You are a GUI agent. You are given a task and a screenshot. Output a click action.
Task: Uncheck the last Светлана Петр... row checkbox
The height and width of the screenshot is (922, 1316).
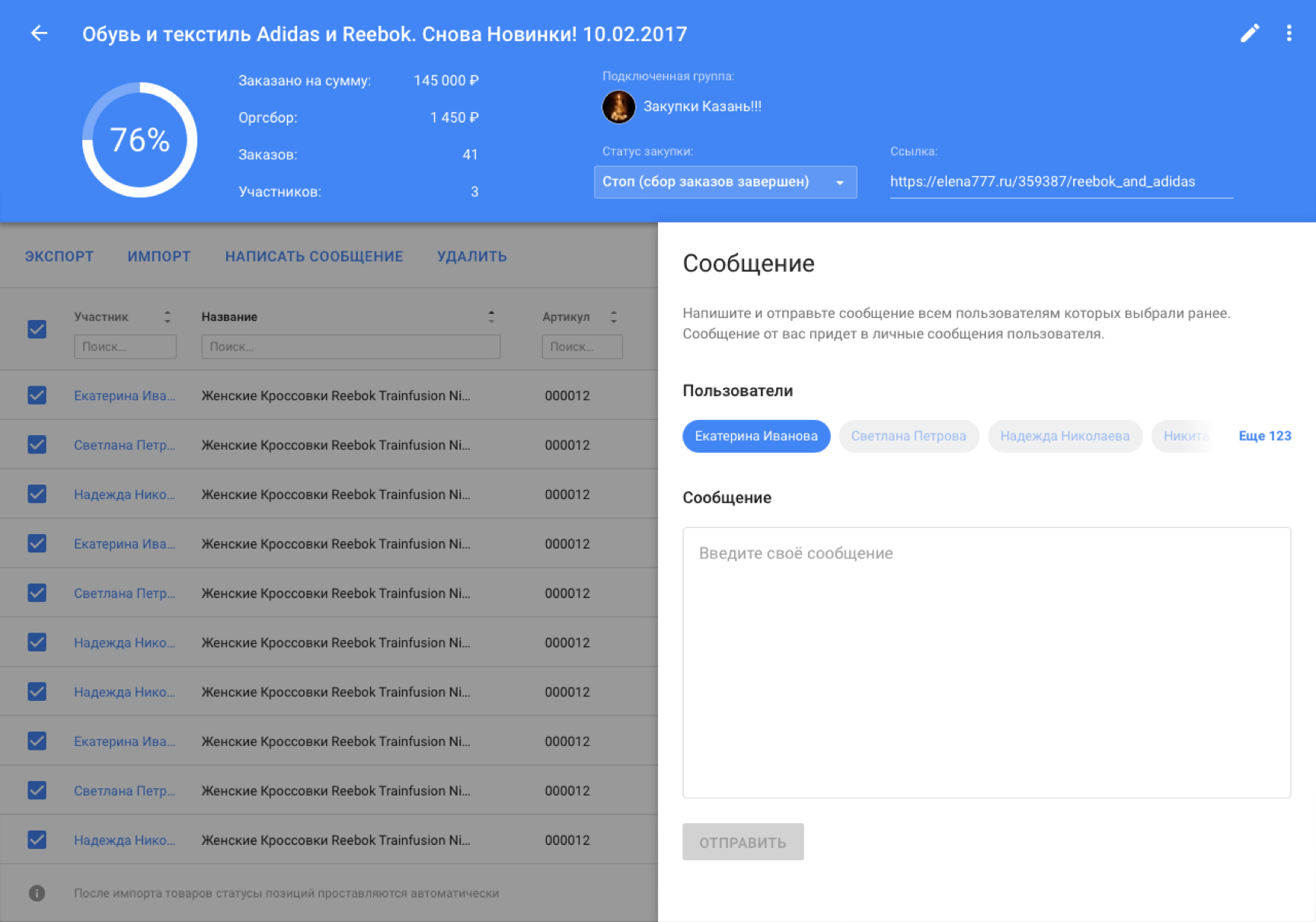37,790
